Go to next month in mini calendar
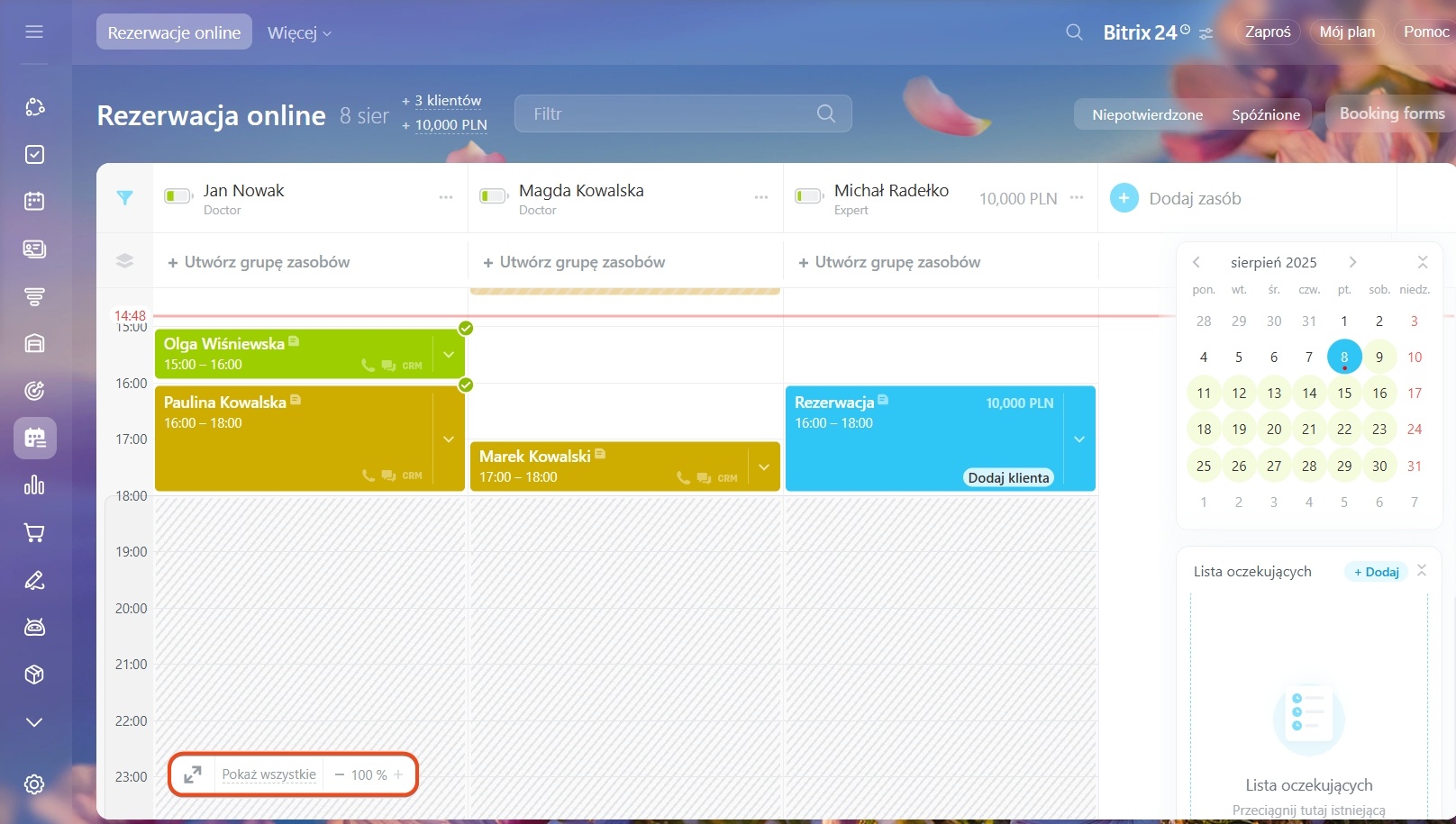The image size is (1456, 824). 1352,262
